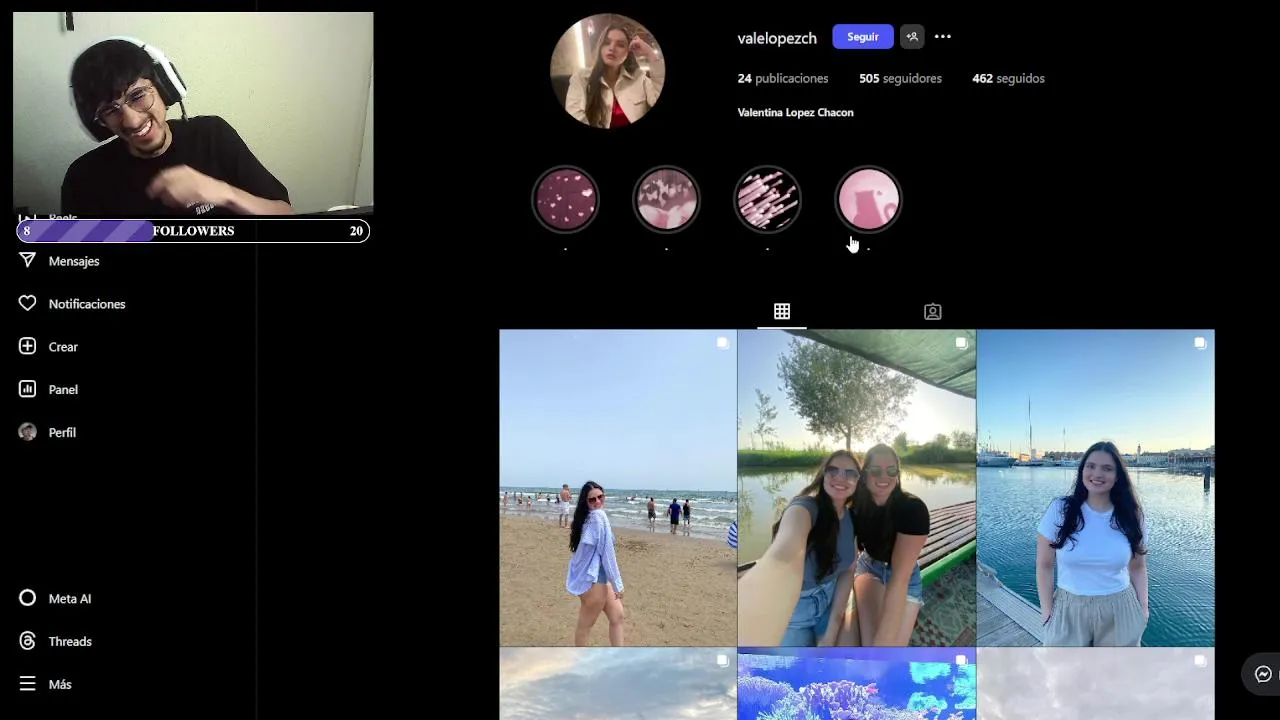Viewport: 1280px width, 720px height.
Task: Open Notificaciones heart icon
Action: point(27,304)
